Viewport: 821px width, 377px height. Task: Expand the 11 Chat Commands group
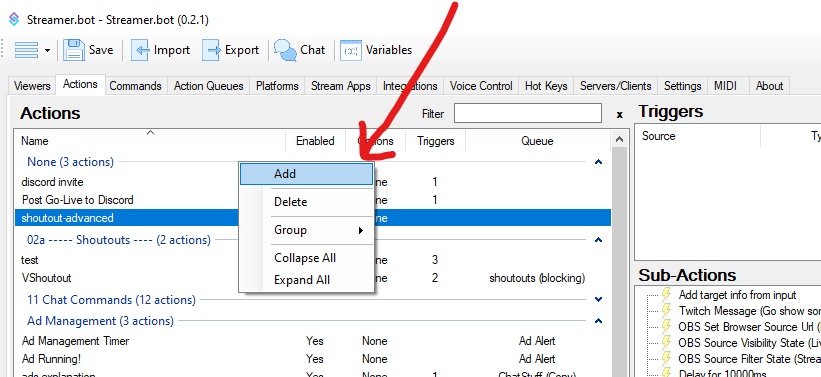click(598, 300)
